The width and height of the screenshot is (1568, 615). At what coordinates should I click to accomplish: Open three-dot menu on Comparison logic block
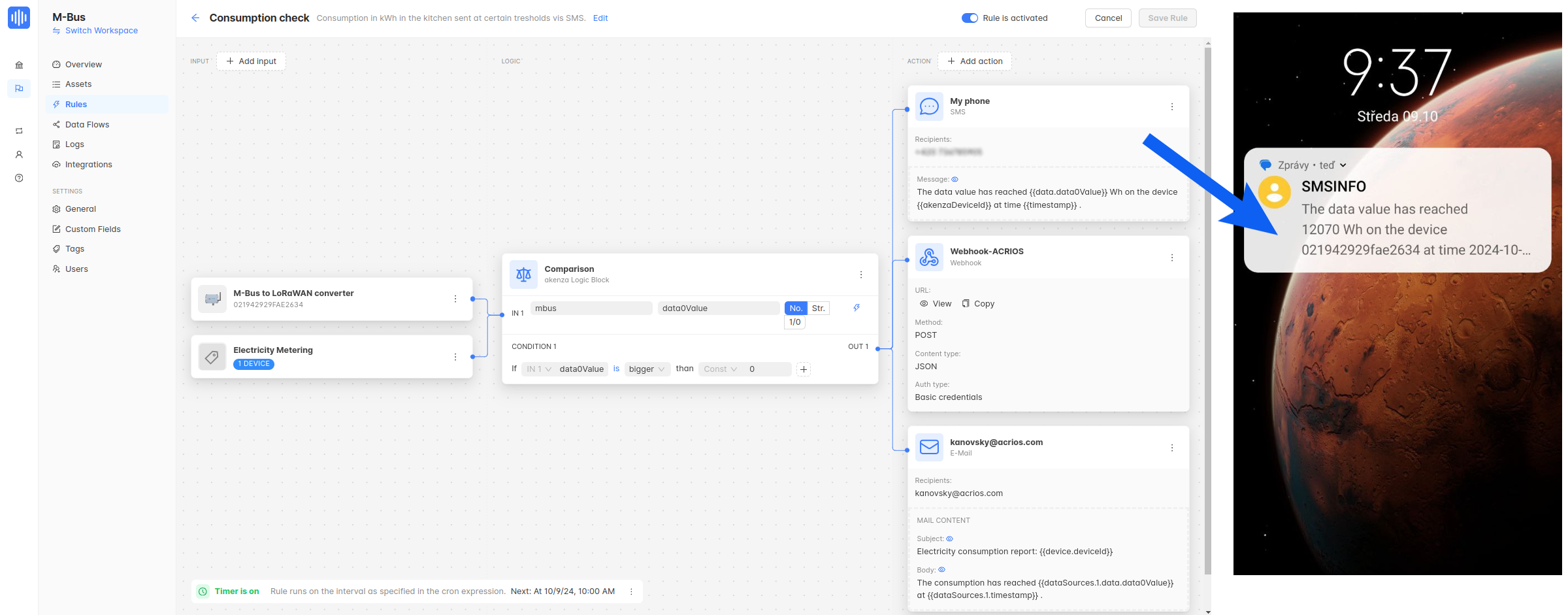click(x=860, y=274)
